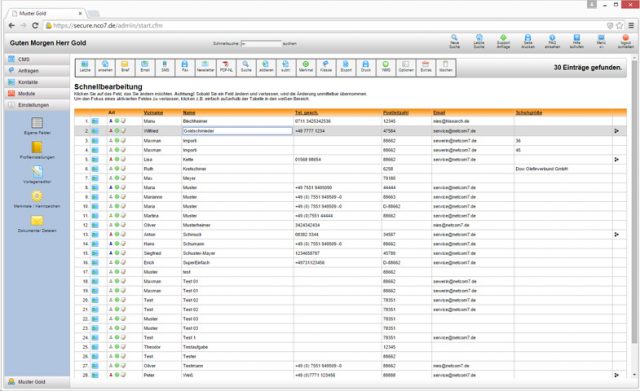Open the Email toolbar action
The height and width of the screenshot is (391, 640).
[x=145, y=67]
